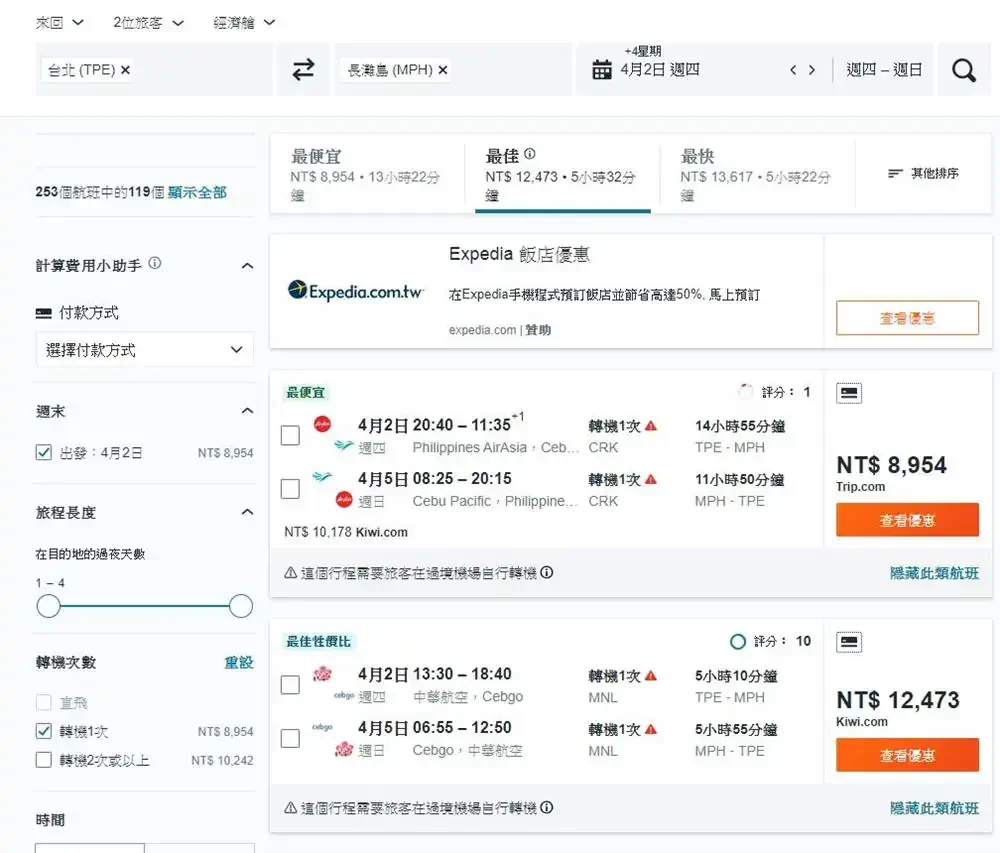Viewport: 1000px width, 853px height.
Task: Go to previous date with left arrow
Action: [x=793, y=69]
